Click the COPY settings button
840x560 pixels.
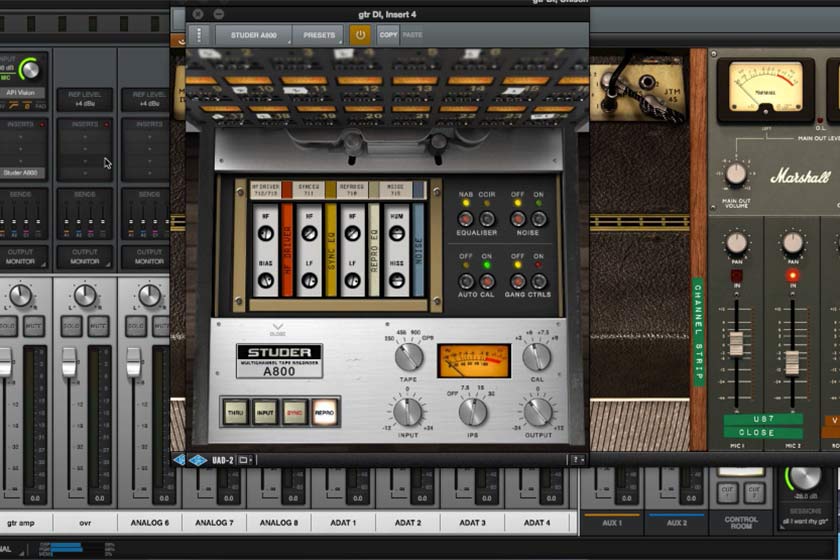(x=388, y=35)
